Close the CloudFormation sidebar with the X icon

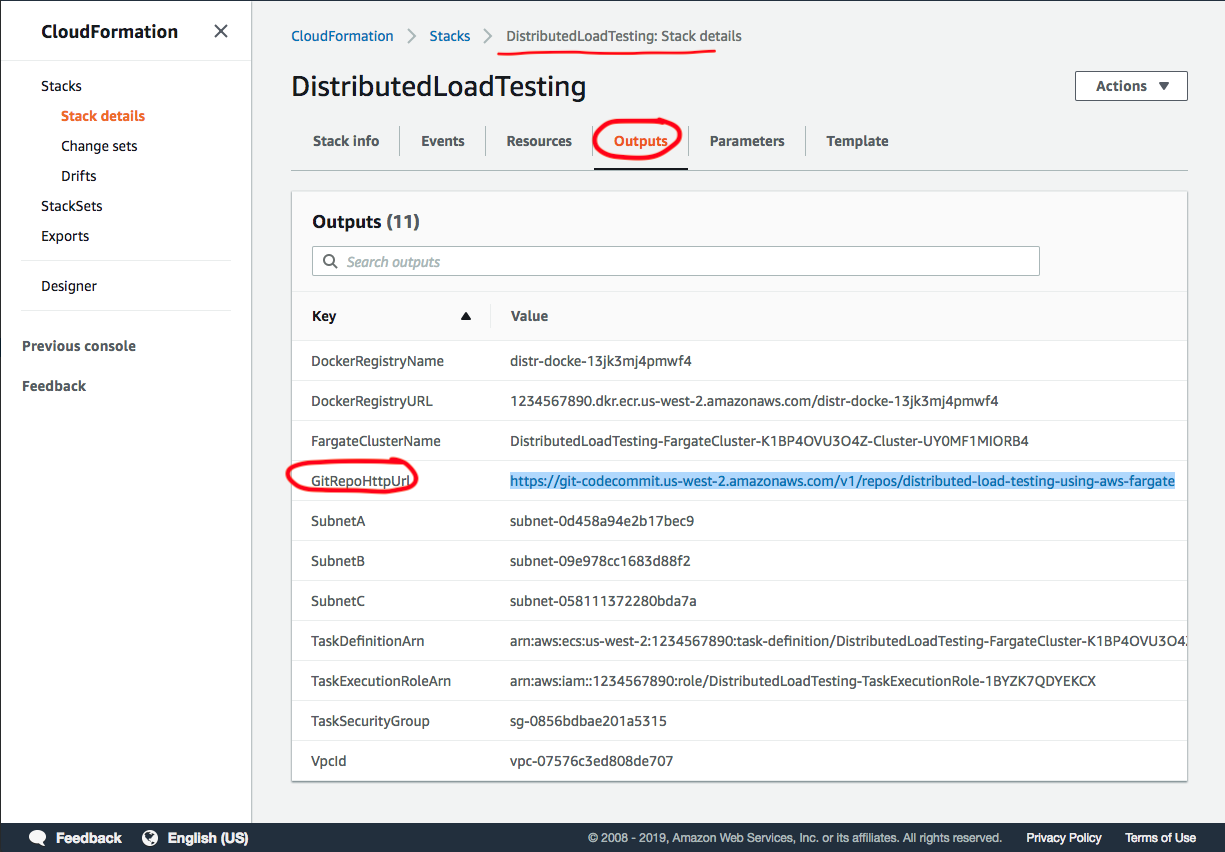pos(221,32)
